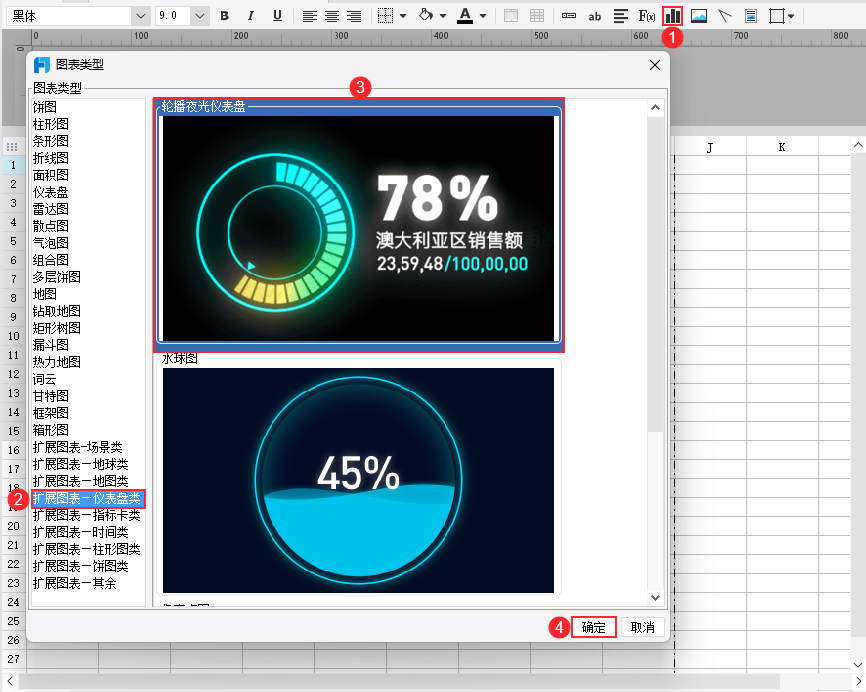This screenshot has width=866, height=692.
Task: Select 热力地图 chart type
Action: [x=56, y=362]
